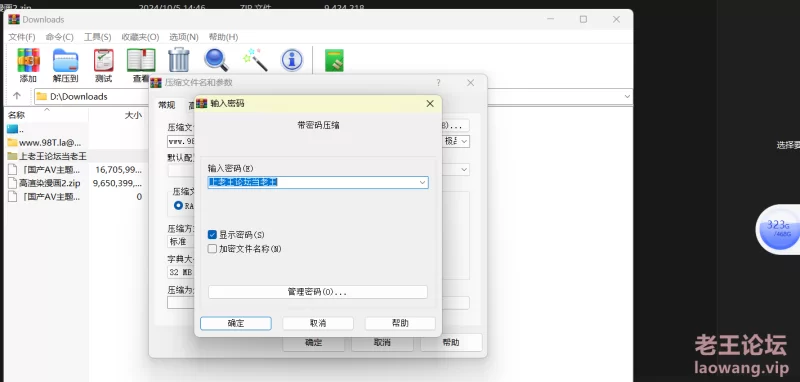Click the Find magnifier icon
800x382 pixels.
[216, 60]
